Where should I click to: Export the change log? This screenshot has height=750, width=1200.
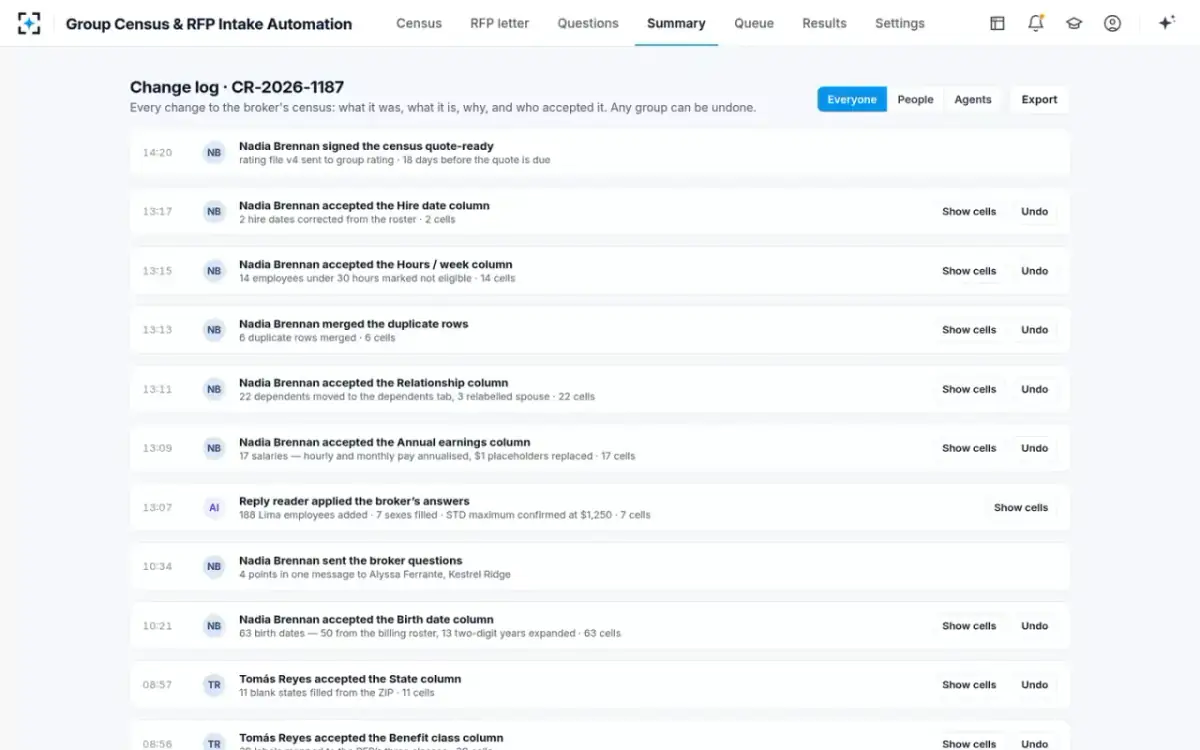(1039, 99)
